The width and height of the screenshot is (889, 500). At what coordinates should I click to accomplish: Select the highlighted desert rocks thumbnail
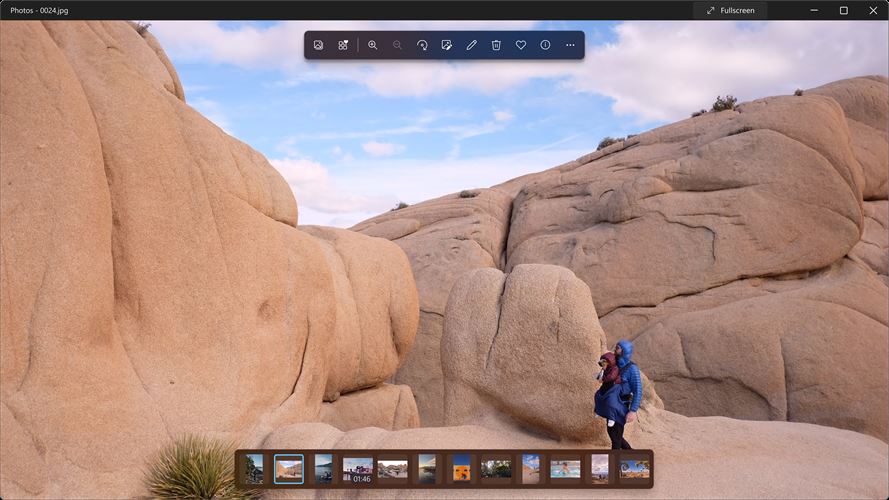289,469
